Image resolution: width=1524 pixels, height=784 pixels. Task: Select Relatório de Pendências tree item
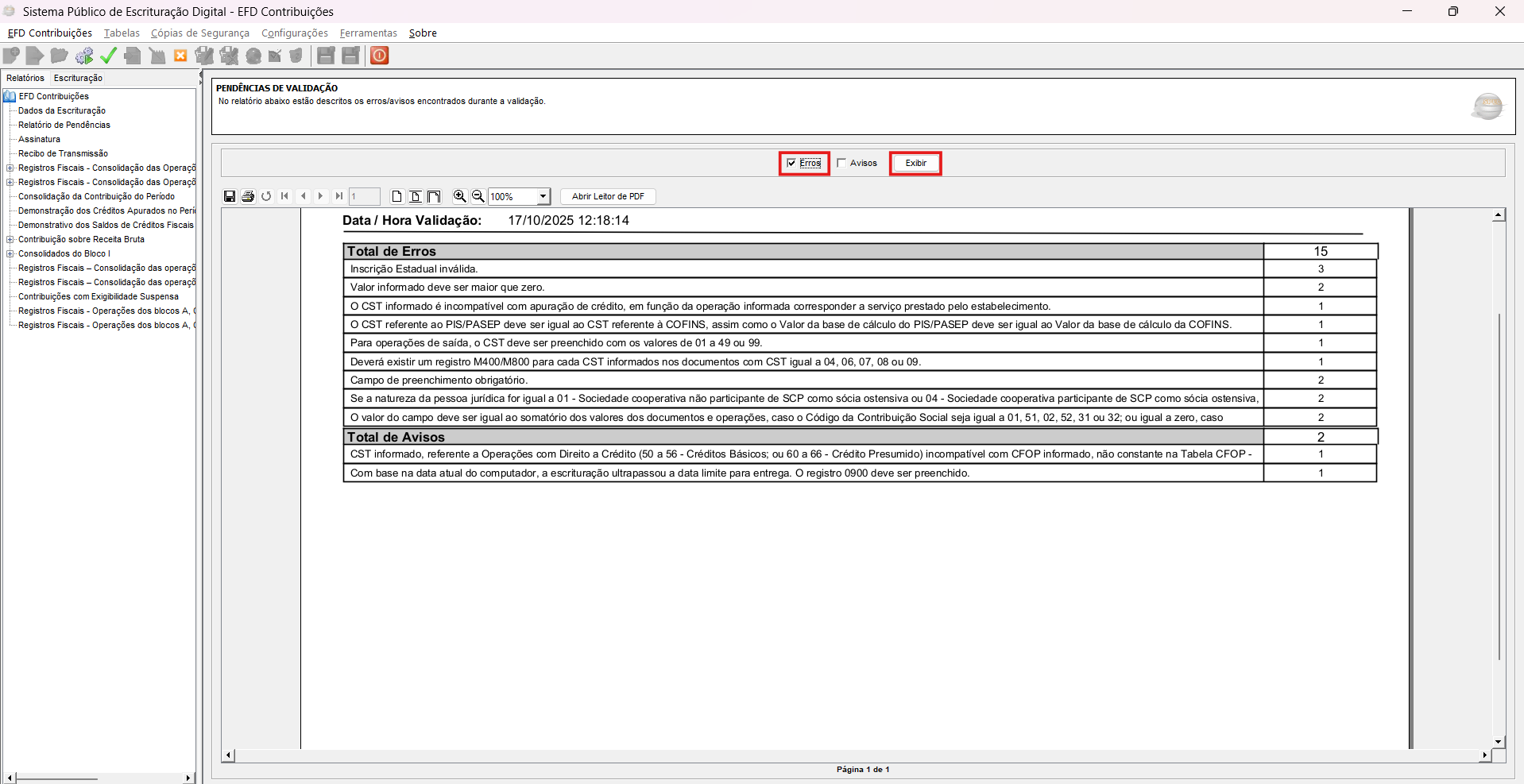(64, 125)
